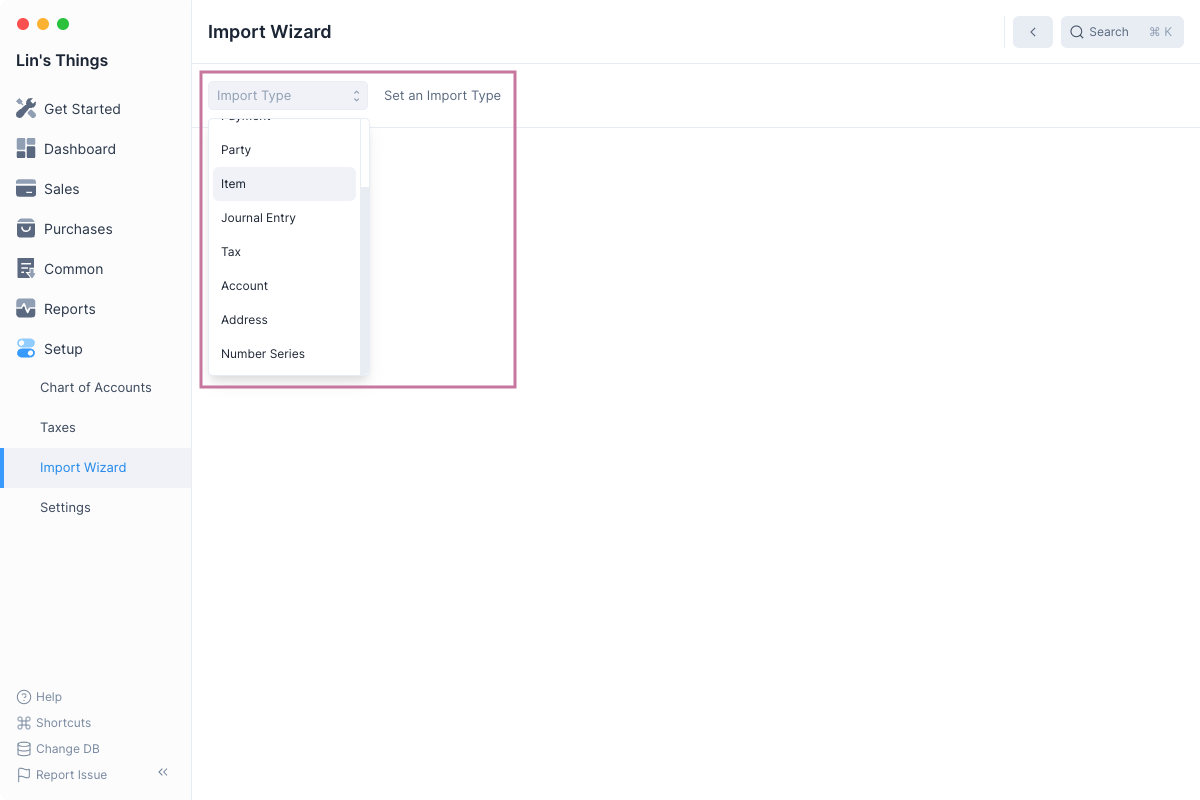
Task: Click the Get Started wrench icon
Action: point(26,109)
